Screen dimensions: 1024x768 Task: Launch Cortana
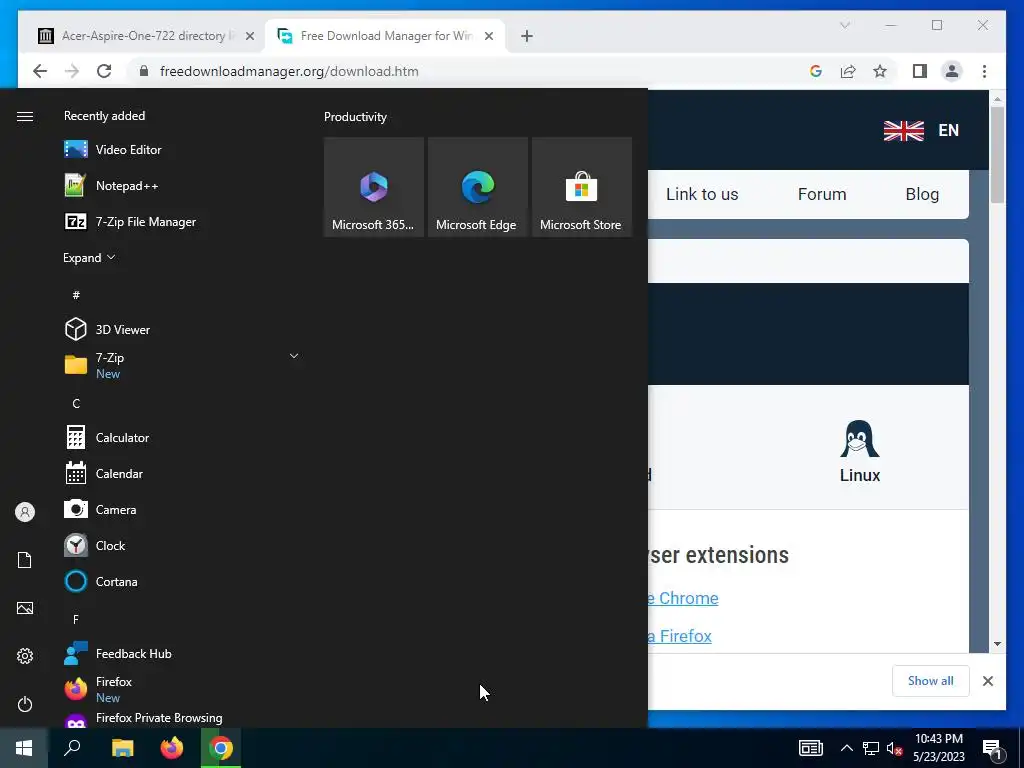181,581
